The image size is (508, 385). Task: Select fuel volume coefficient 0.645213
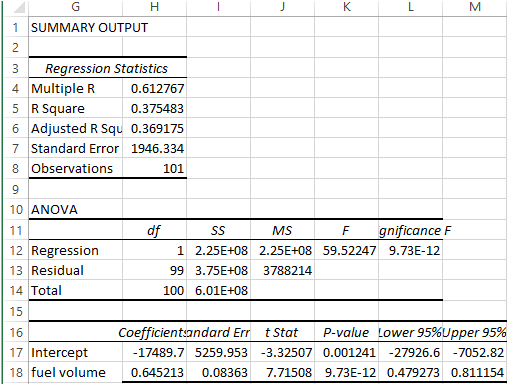154,372
